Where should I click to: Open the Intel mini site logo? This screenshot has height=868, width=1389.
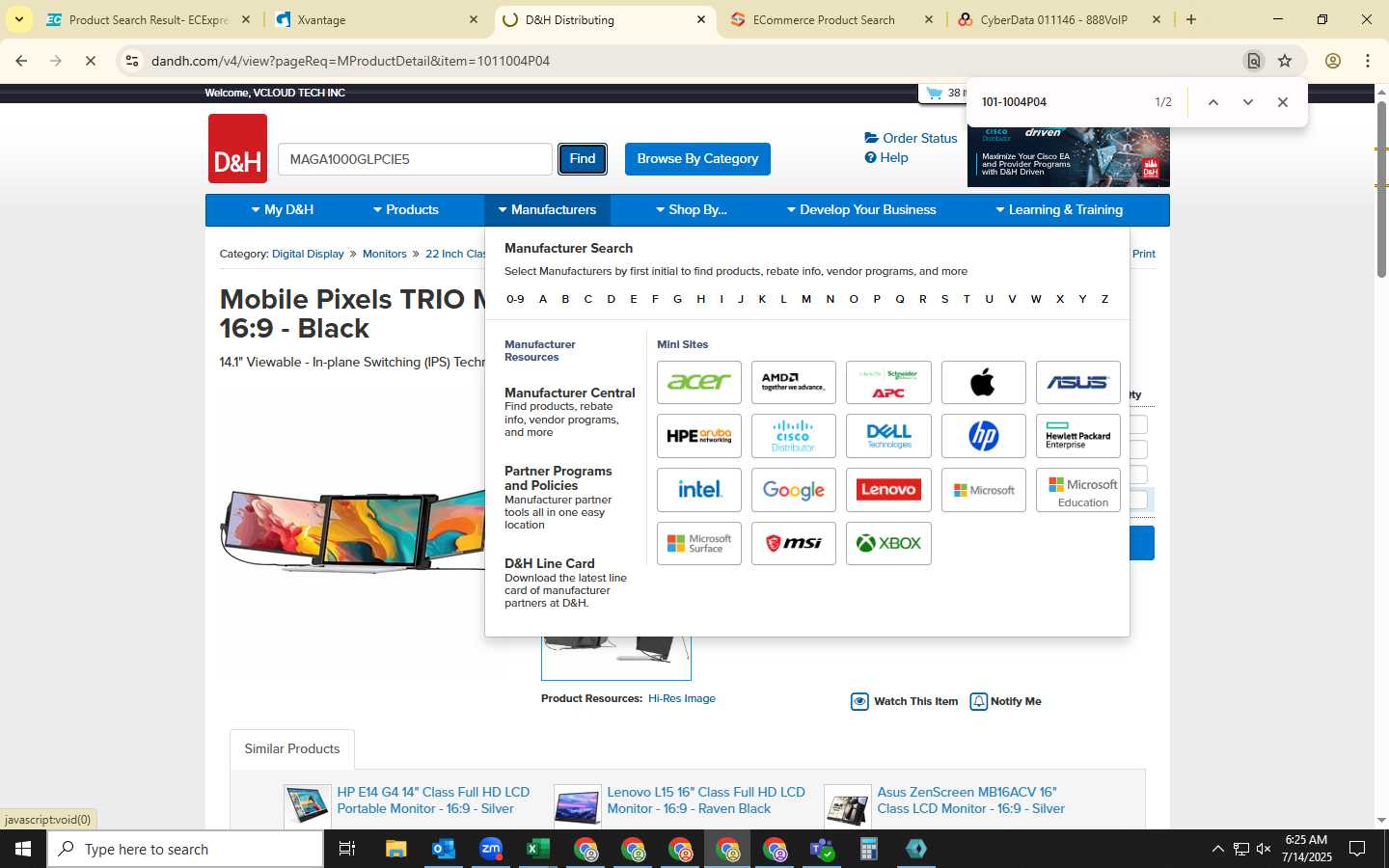click(x=699, y=490)
